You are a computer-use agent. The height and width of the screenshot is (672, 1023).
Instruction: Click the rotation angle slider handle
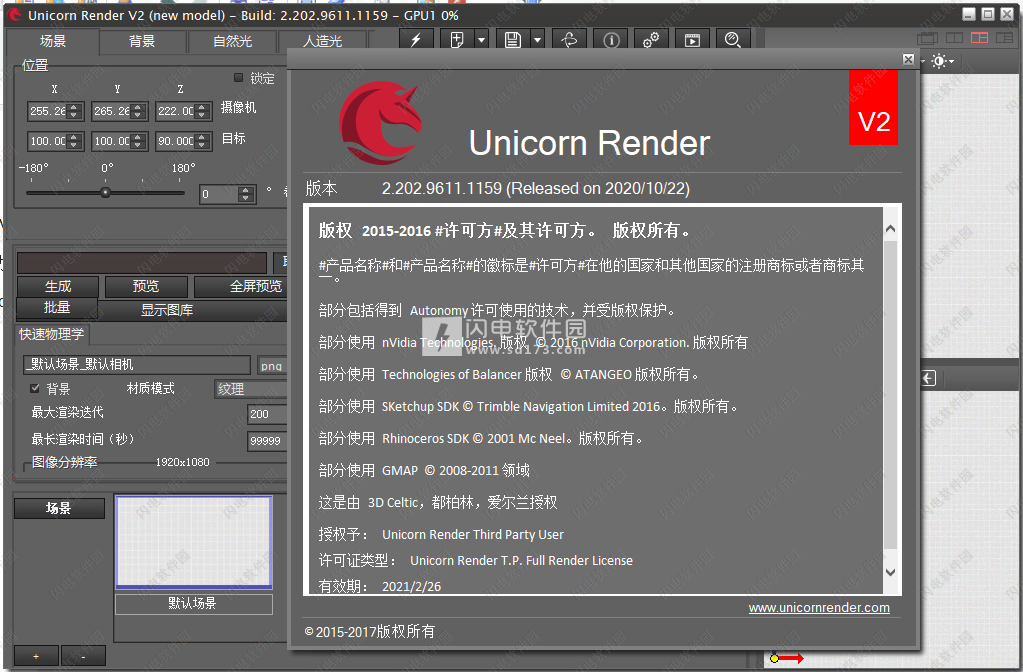pyautogui.click(x=105, y=192)
